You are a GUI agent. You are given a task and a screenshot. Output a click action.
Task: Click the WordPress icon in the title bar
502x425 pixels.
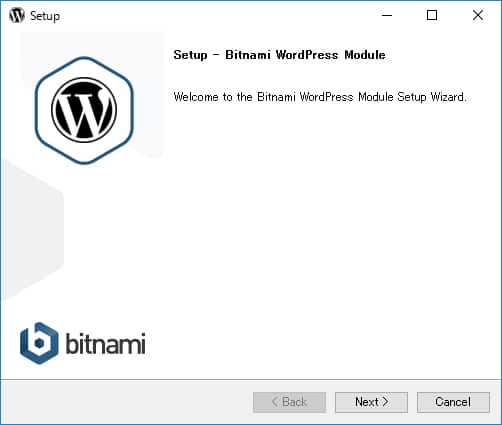(17, 15)
